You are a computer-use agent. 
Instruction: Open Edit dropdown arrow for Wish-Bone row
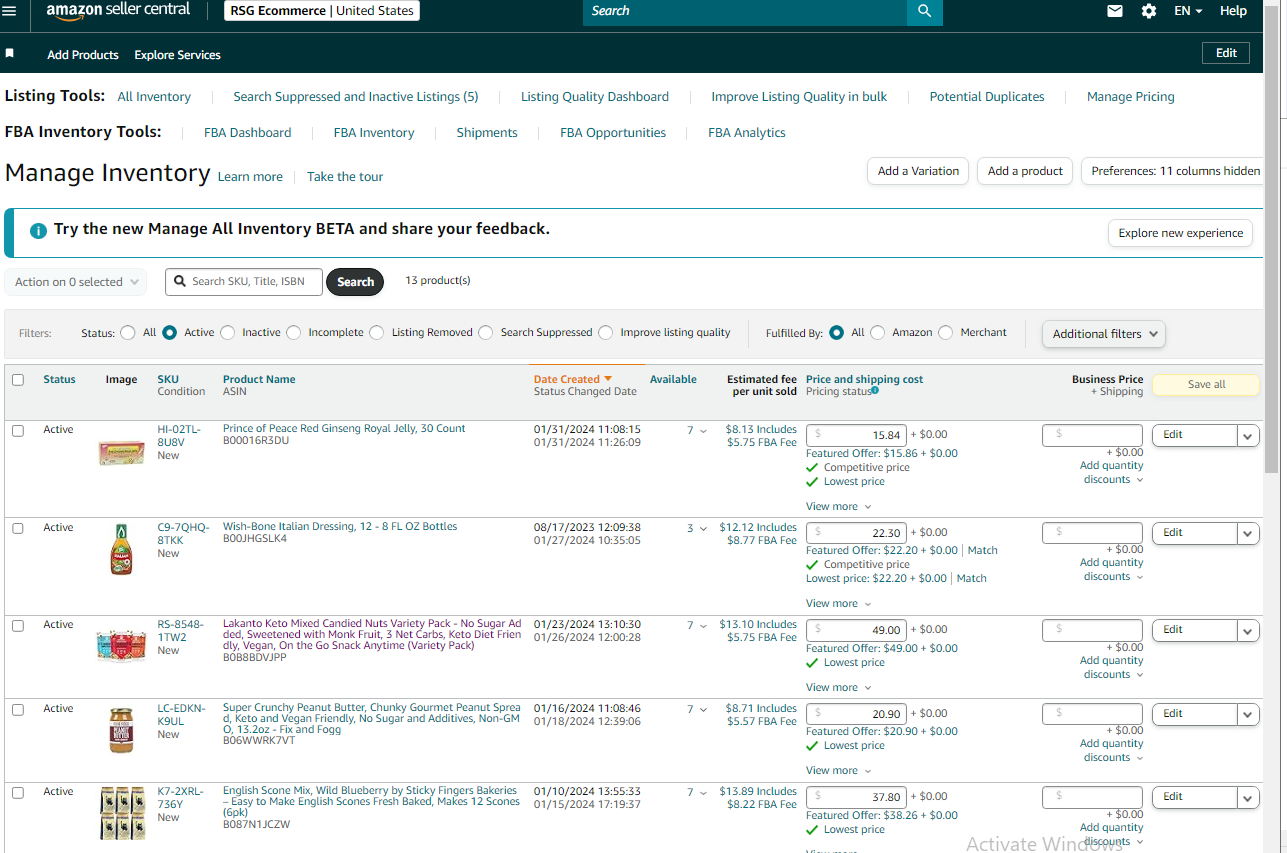[1248, 533]
